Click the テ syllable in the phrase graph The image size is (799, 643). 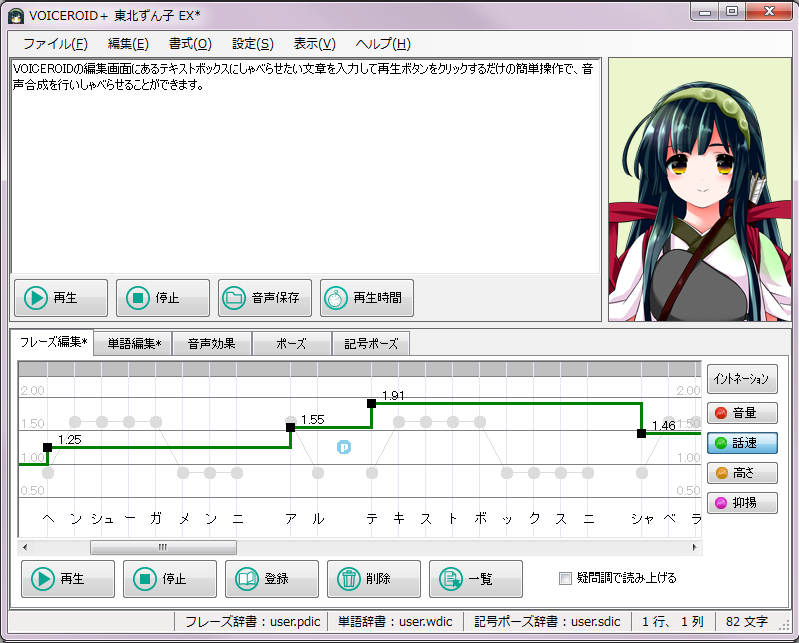(x=371, y=519)
